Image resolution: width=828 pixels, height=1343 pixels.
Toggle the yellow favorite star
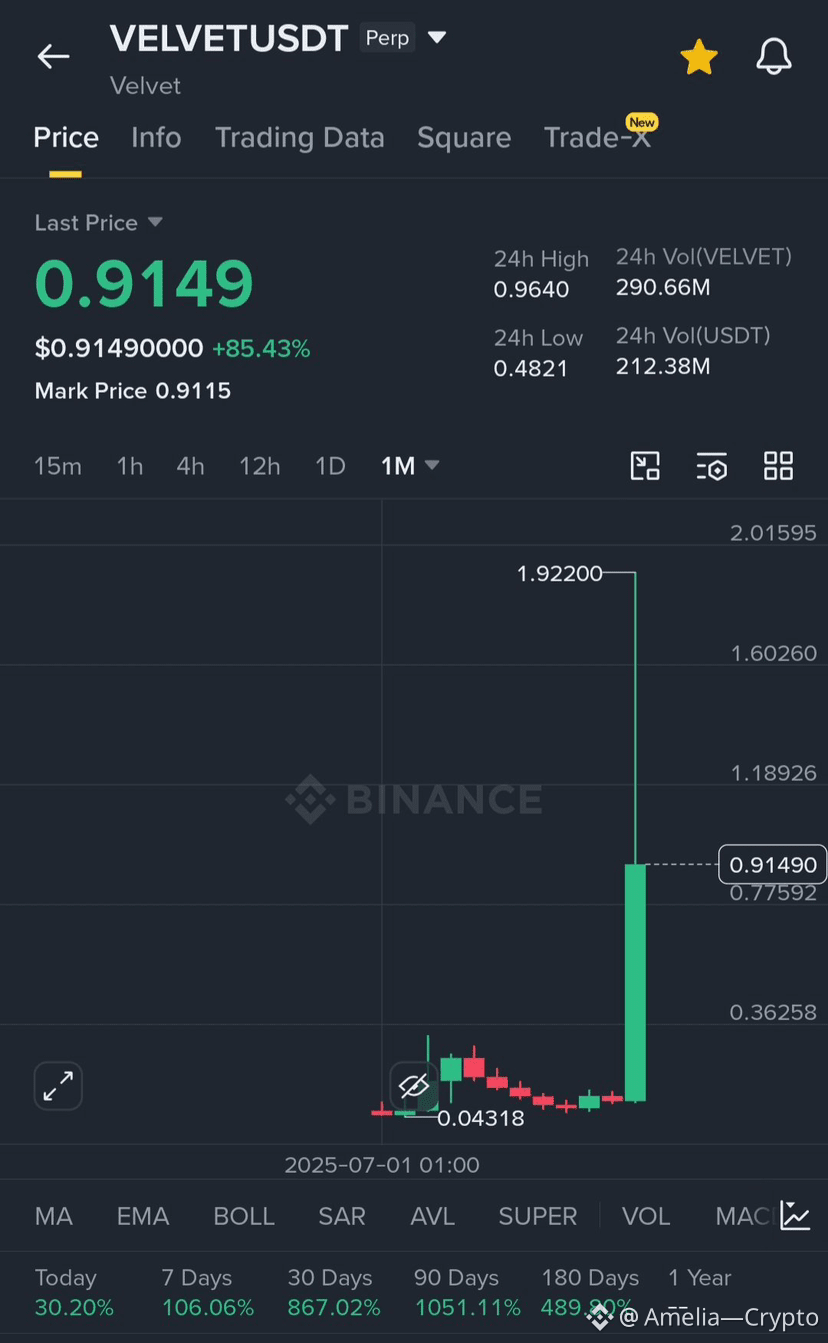point(699,57)
